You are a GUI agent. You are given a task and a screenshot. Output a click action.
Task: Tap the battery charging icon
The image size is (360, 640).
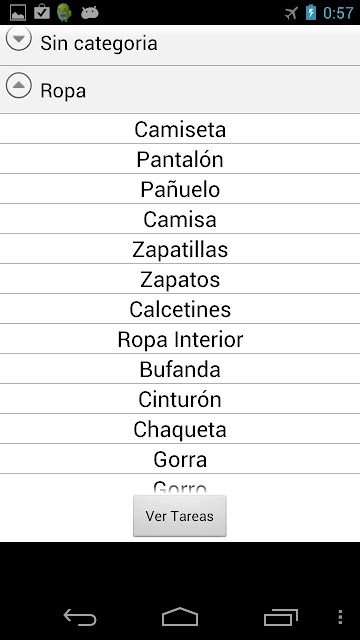click(311, 13)
